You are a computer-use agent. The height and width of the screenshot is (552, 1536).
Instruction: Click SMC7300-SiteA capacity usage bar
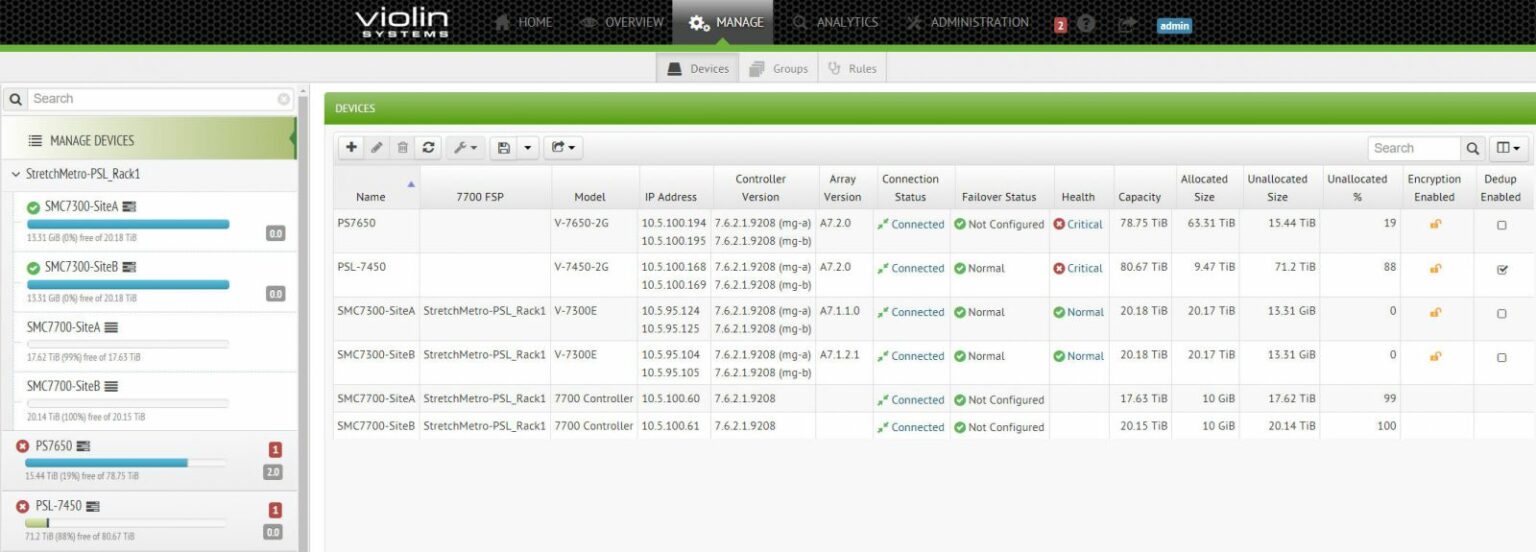(x=128, y=224)
